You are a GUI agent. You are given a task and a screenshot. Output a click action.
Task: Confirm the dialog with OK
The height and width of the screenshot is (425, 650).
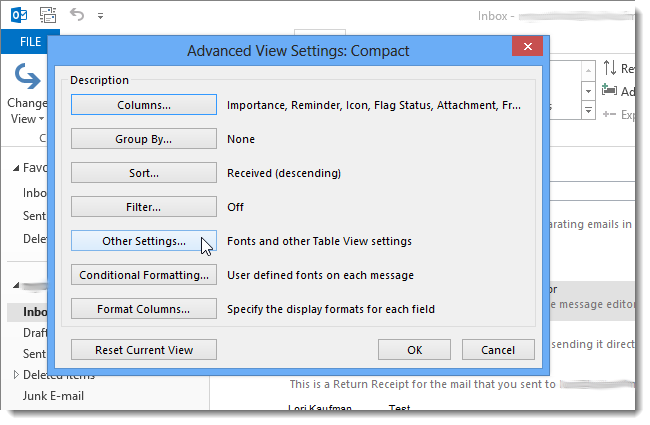414,350
